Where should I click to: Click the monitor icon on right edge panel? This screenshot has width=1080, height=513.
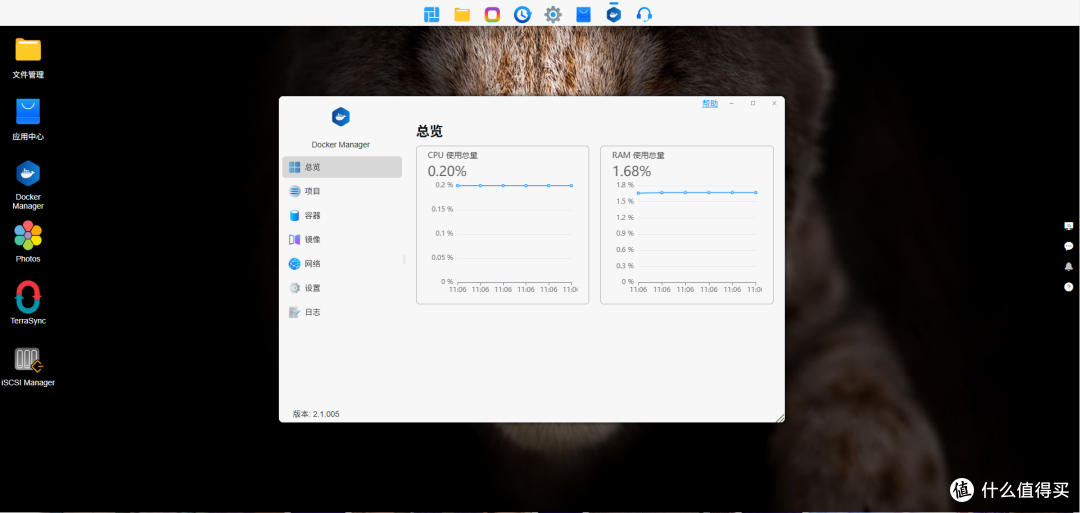[1068, 226]
